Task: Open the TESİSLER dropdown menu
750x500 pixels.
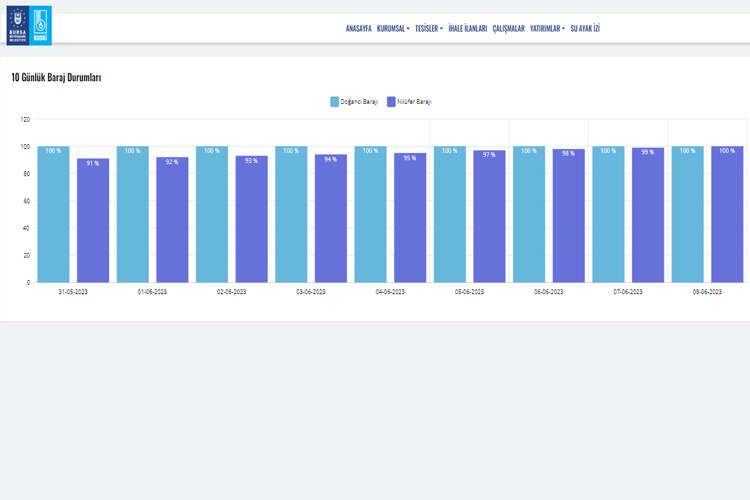Action: pyautogui.click(x=429, y=29)
